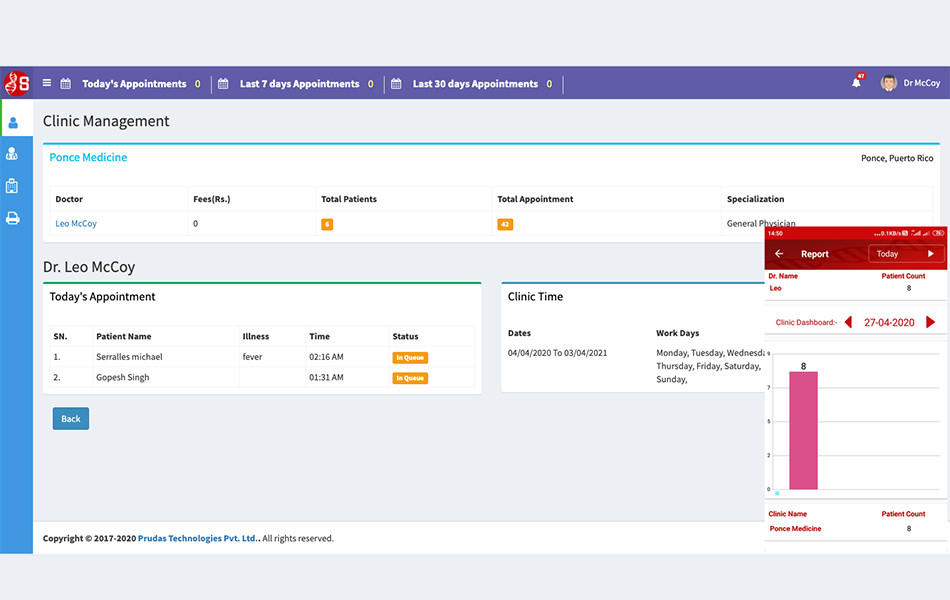Open the Leo McCoy doctor link

tap(76, 224)
